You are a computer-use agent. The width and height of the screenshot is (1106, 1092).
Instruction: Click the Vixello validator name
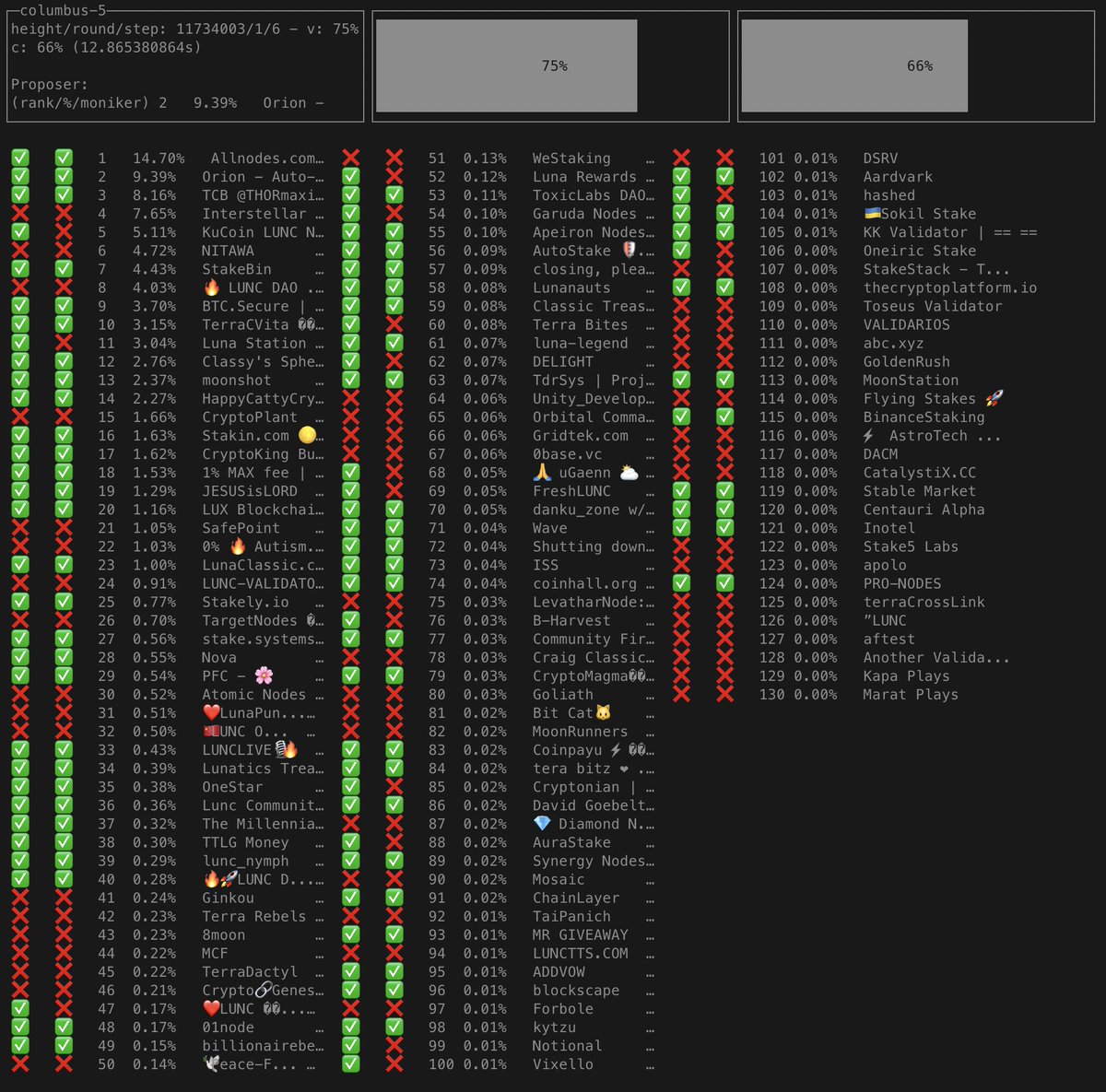[563, 1063]
